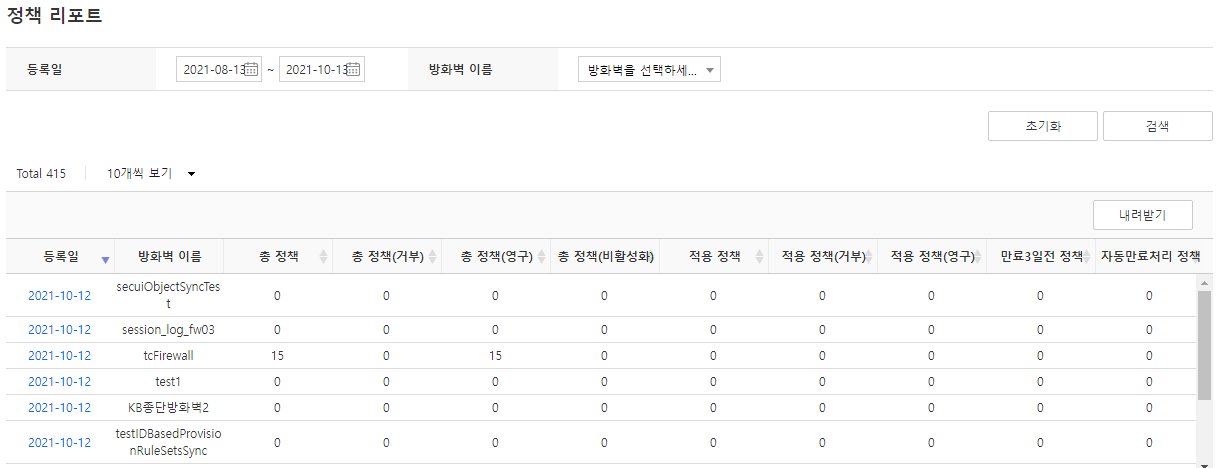Click the table's vertical scrollbar thumb
The height and width of the screenshot is (468, 1217).
(x=1204, y=345)
